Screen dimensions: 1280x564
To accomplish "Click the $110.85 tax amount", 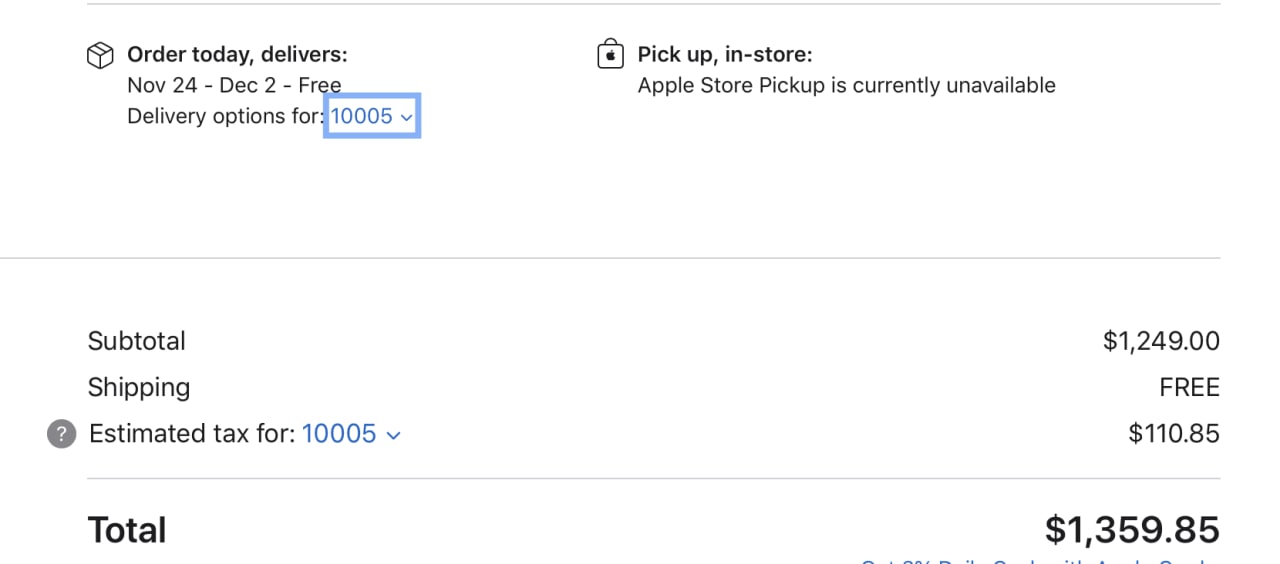I will 1174,434.
